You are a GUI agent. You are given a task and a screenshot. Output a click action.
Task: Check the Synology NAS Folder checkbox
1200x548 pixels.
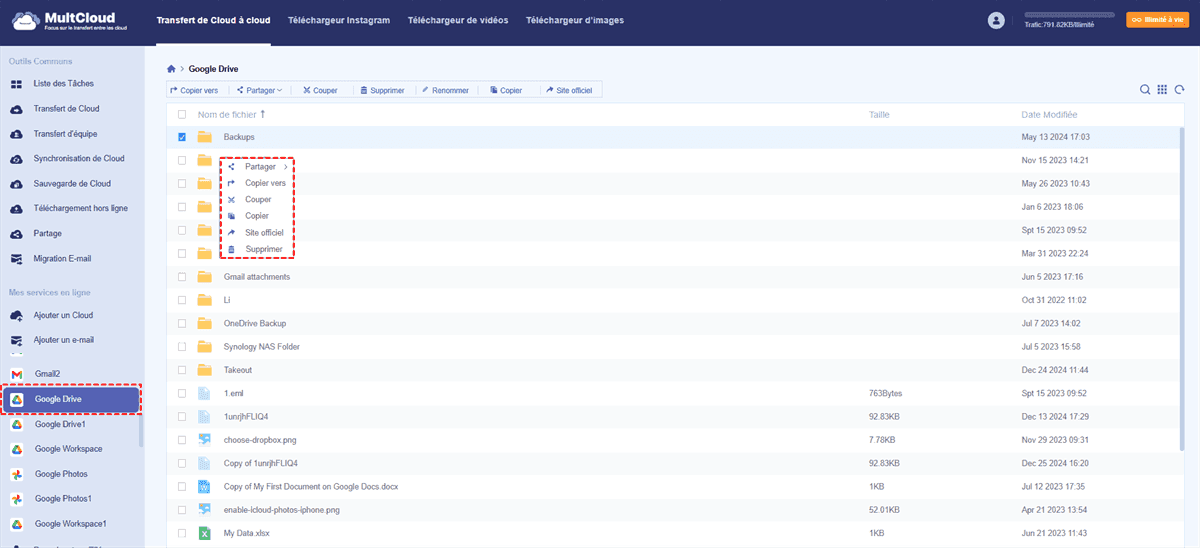[182, 347]
